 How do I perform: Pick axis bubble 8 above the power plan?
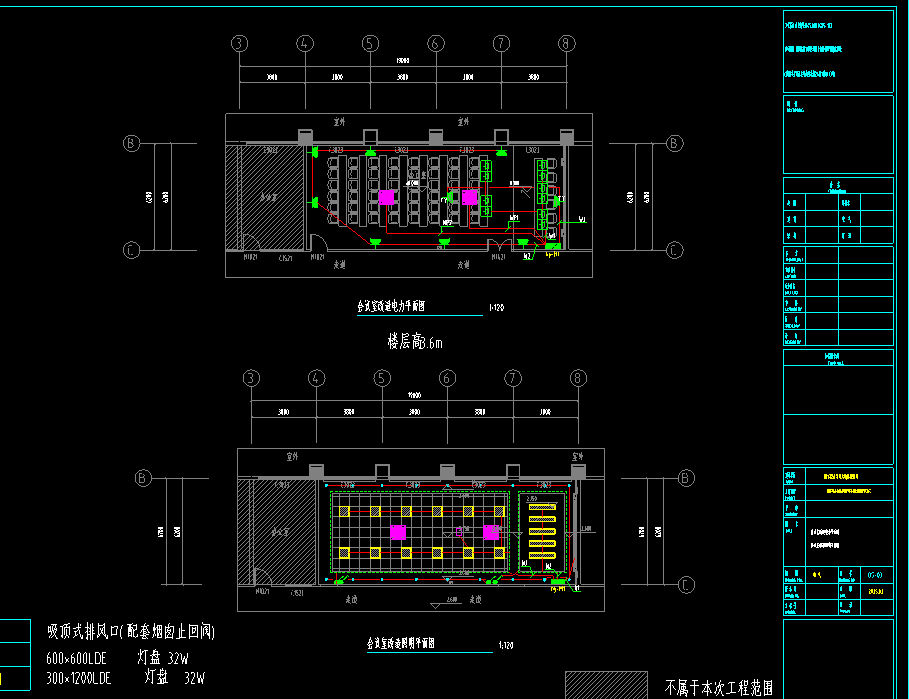point(567,43)
